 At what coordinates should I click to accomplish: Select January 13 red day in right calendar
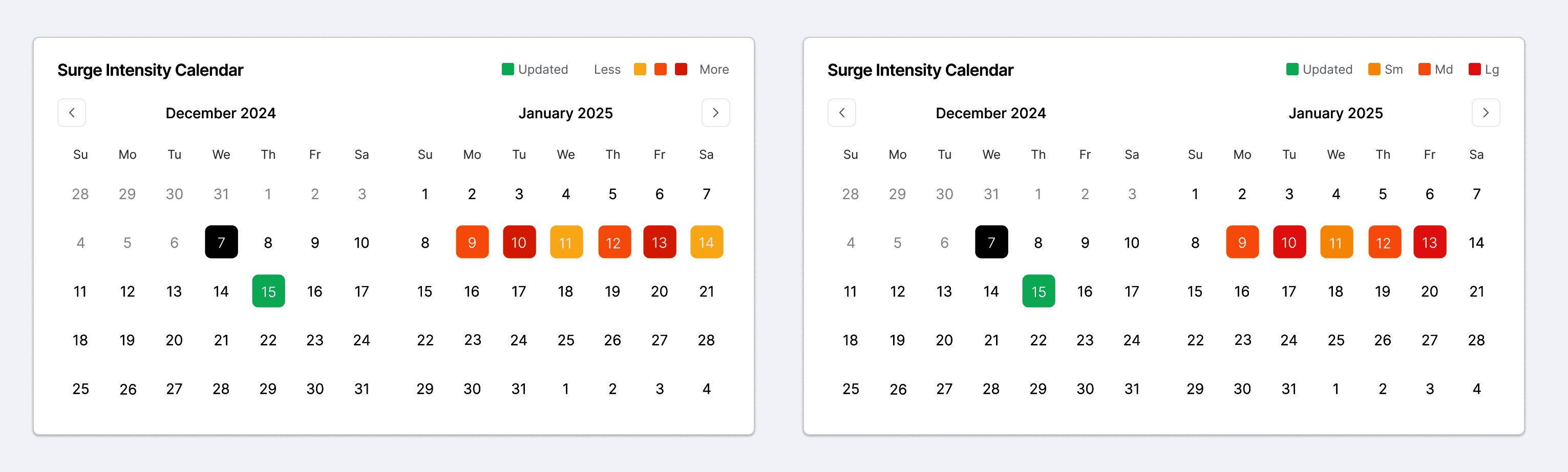[x=1429, y=242]
